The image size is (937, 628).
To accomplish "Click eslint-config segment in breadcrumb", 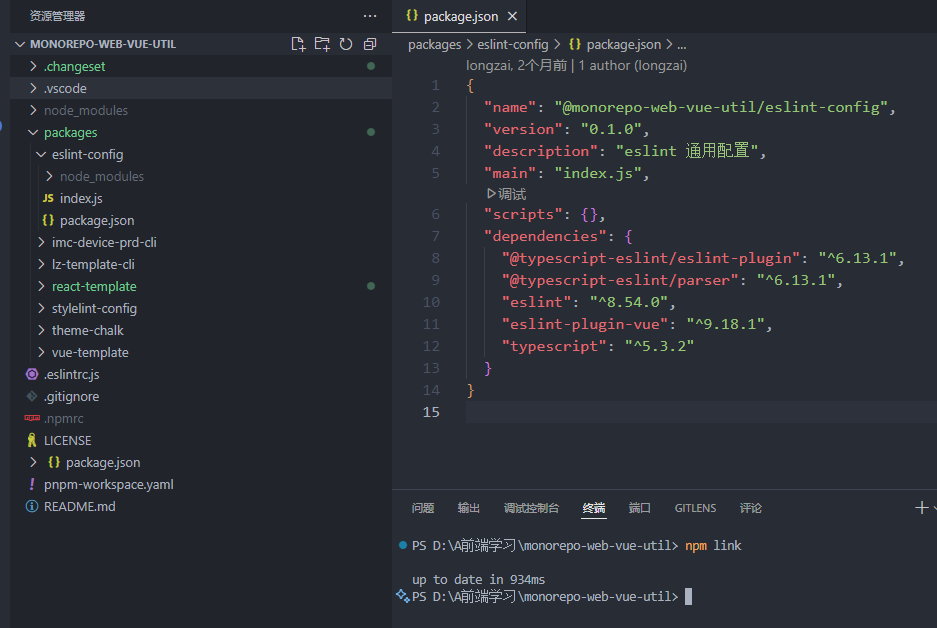I will (513, 45).
